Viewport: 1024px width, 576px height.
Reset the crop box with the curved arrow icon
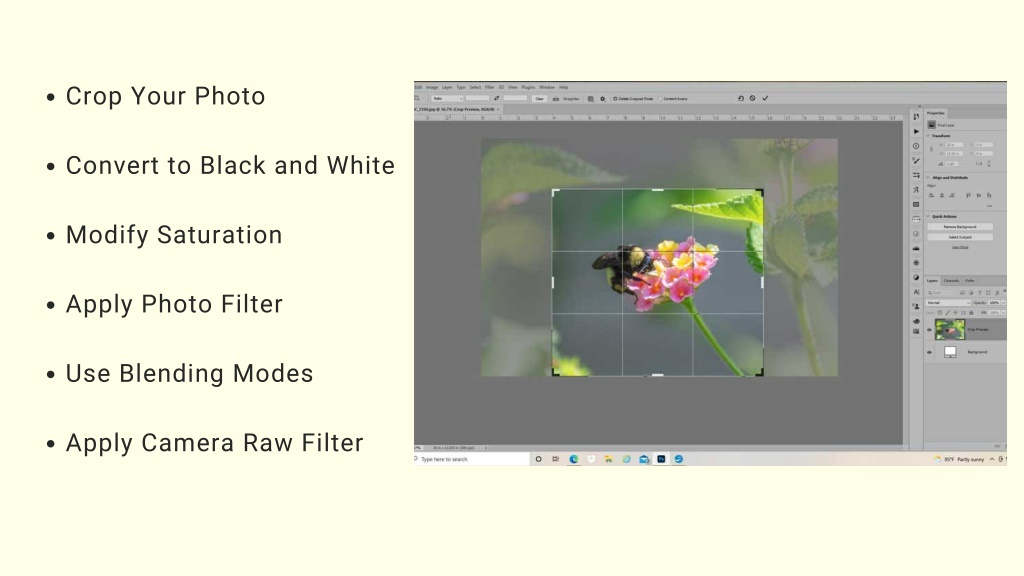741,99
